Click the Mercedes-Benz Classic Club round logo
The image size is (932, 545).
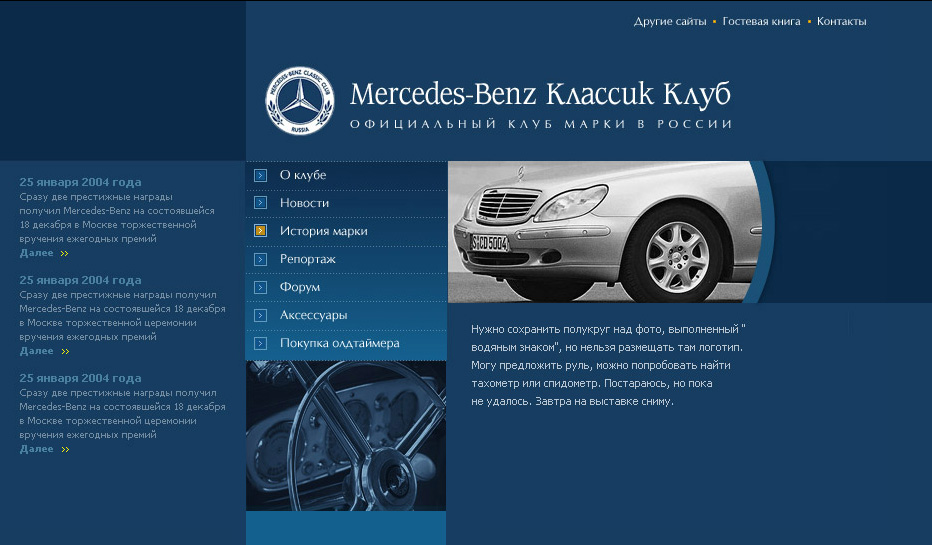click(x=300, y=100)
